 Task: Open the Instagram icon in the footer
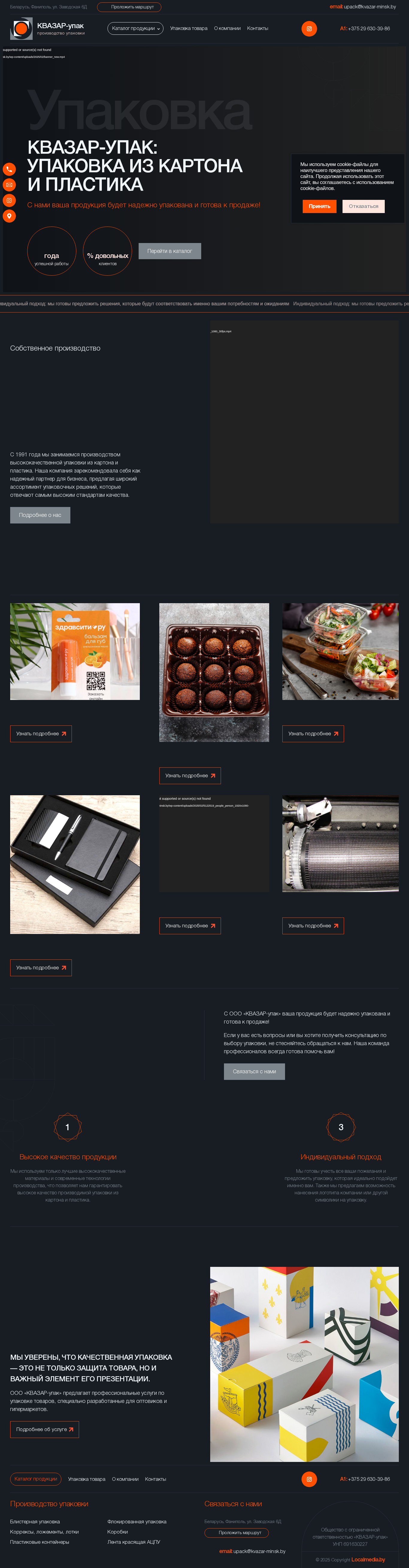click(309, 1478)
